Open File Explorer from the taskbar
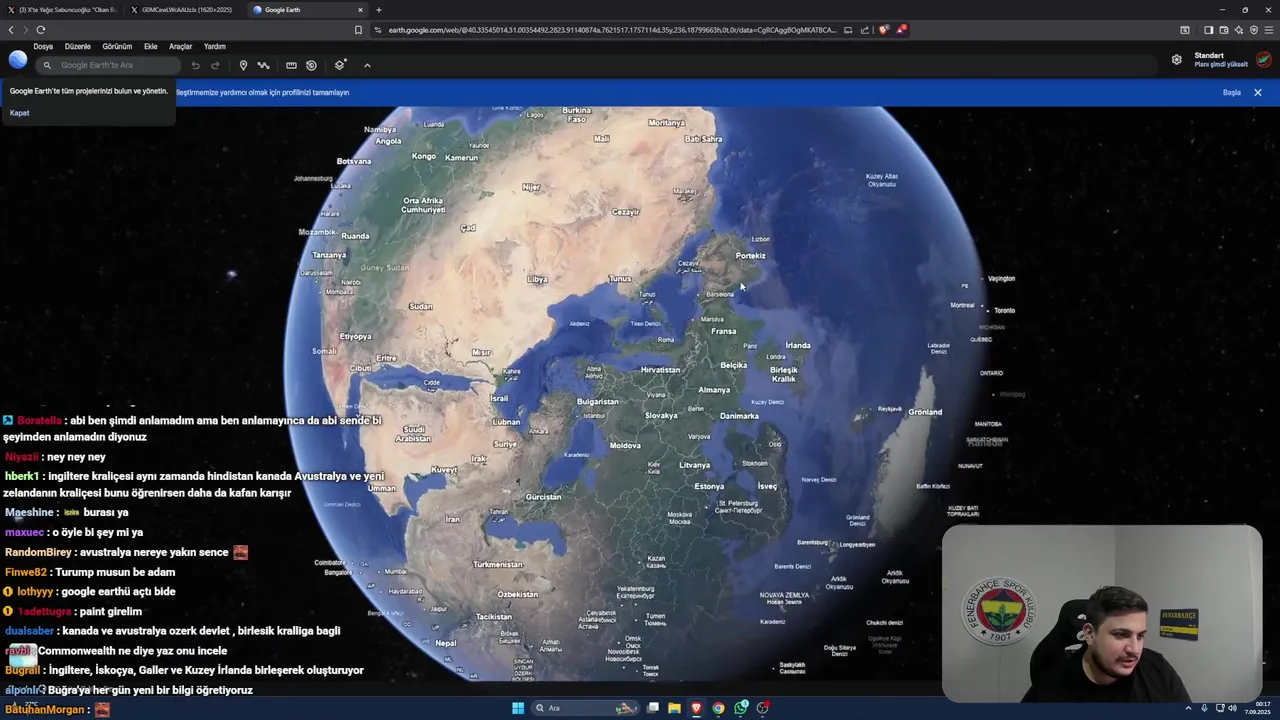This screenshot has height=720, width=1280. (x=674, y=708)
